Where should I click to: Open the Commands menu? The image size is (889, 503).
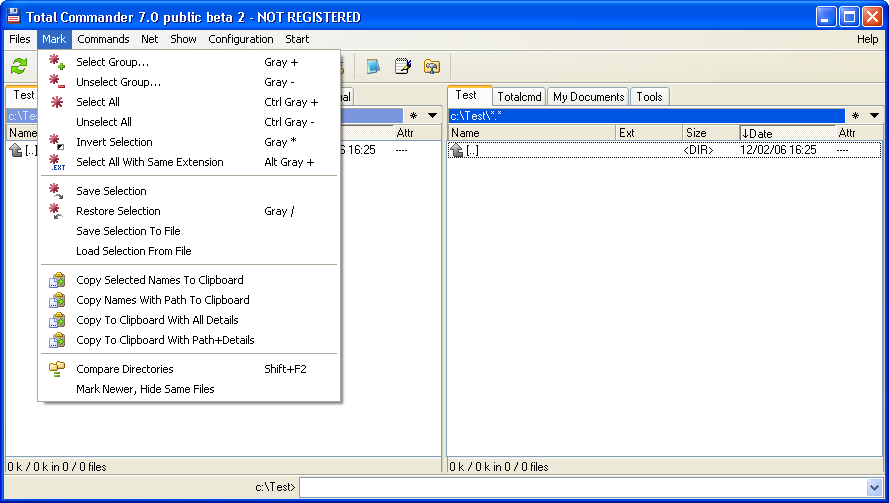pyautogui.click(x=103, y=39)
